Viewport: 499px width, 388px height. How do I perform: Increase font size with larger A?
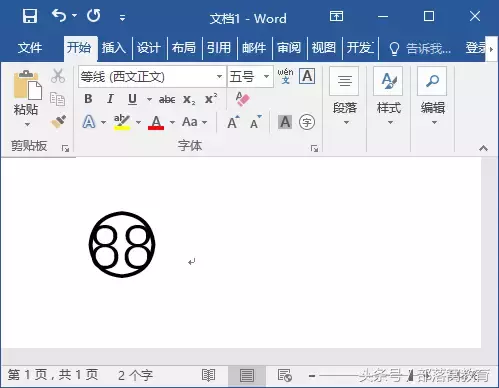click(233, 122)
